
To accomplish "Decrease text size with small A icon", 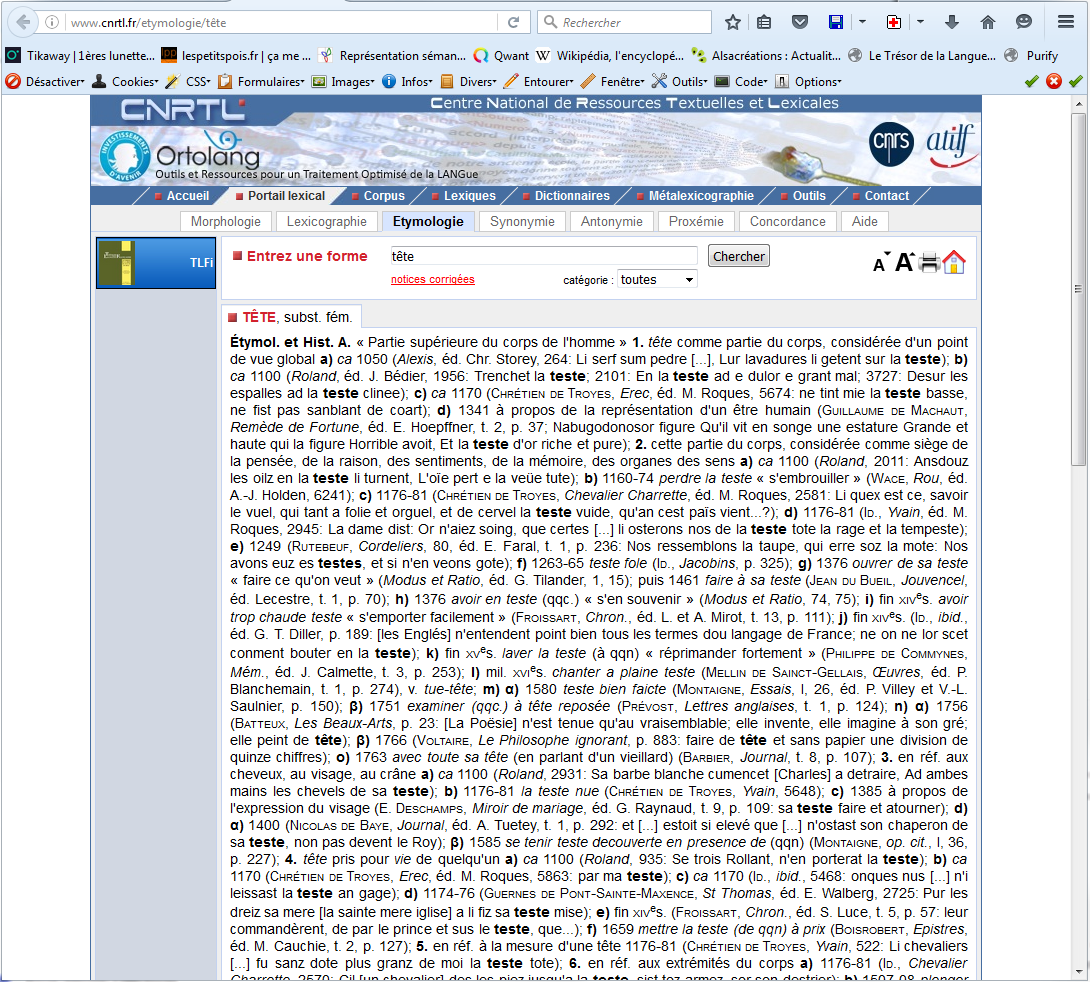I will (x=881, y=263).
